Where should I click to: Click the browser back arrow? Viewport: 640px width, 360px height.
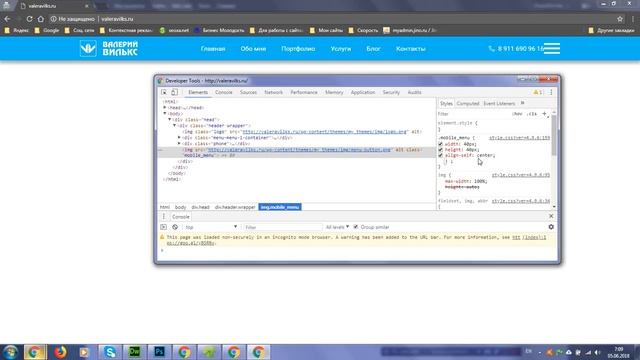coord(7,19)
